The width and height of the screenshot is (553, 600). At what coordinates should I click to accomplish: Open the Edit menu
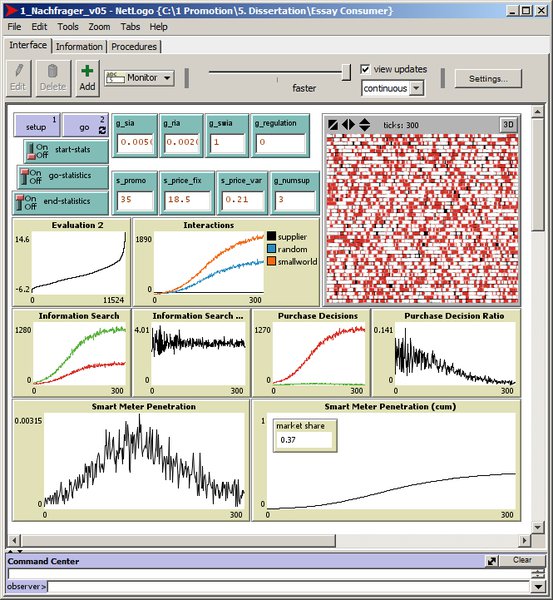pos(39,27)
